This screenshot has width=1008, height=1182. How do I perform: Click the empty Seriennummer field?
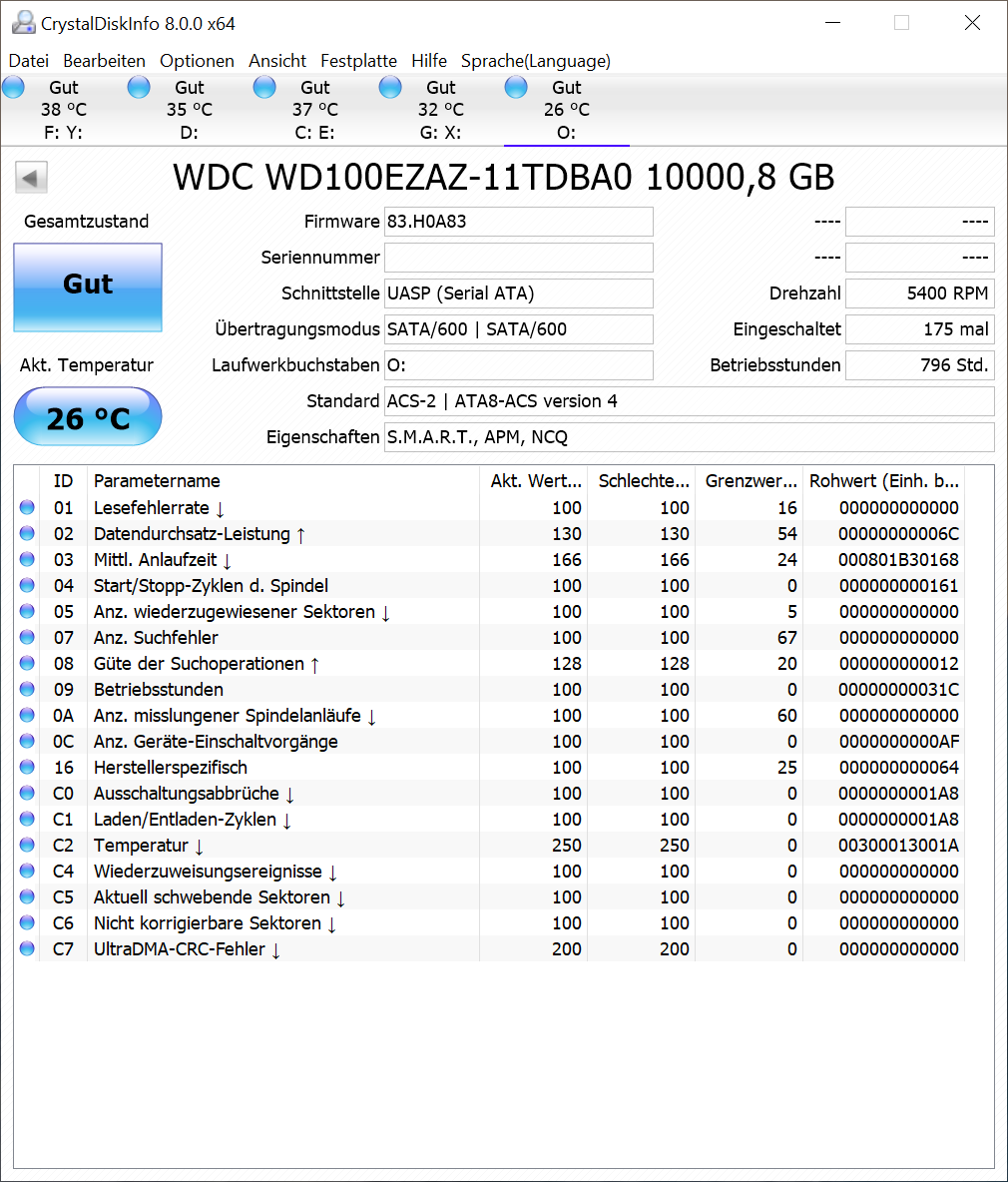click(x=518, y=258)
